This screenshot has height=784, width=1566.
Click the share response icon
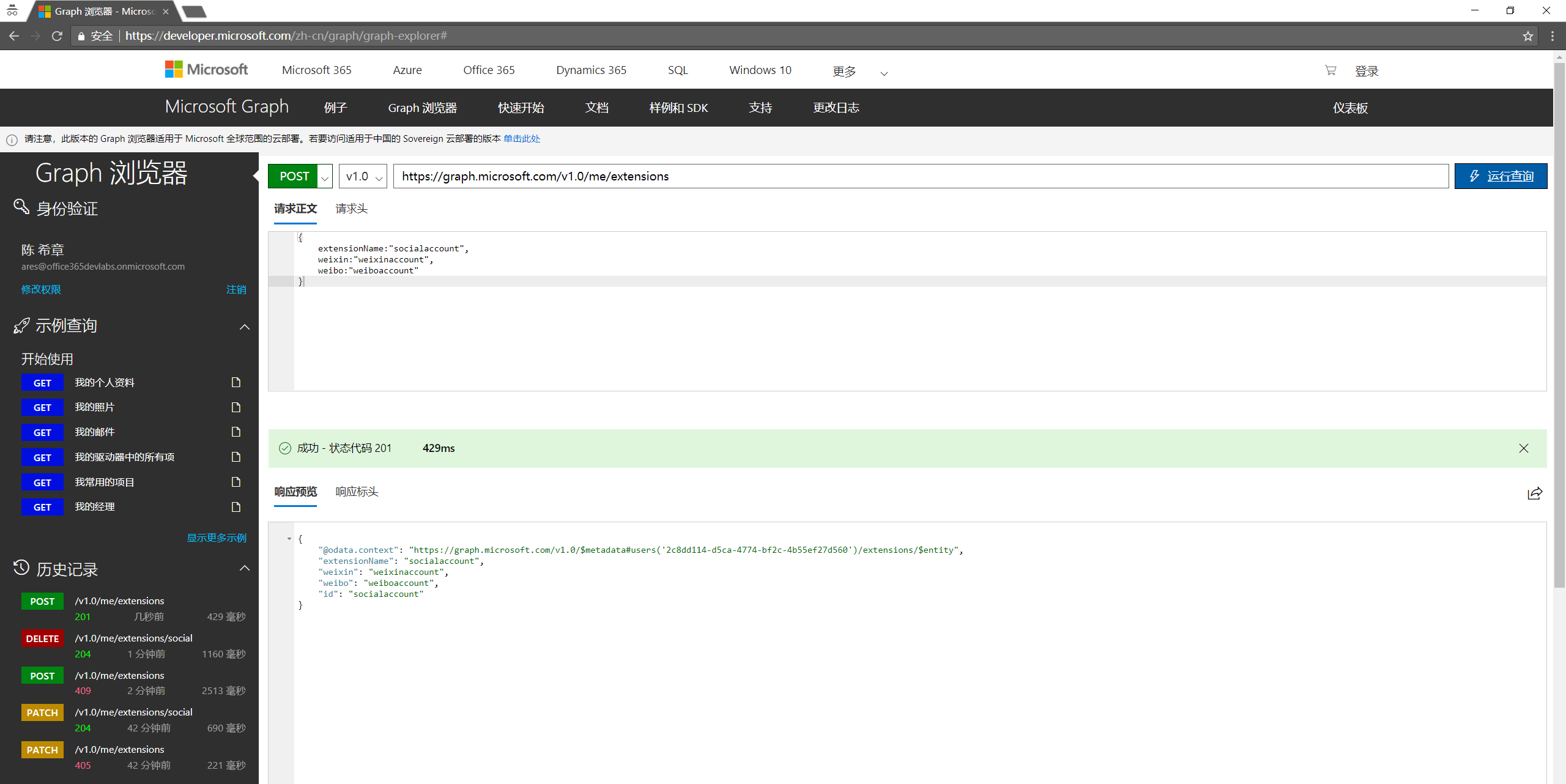1535,494
